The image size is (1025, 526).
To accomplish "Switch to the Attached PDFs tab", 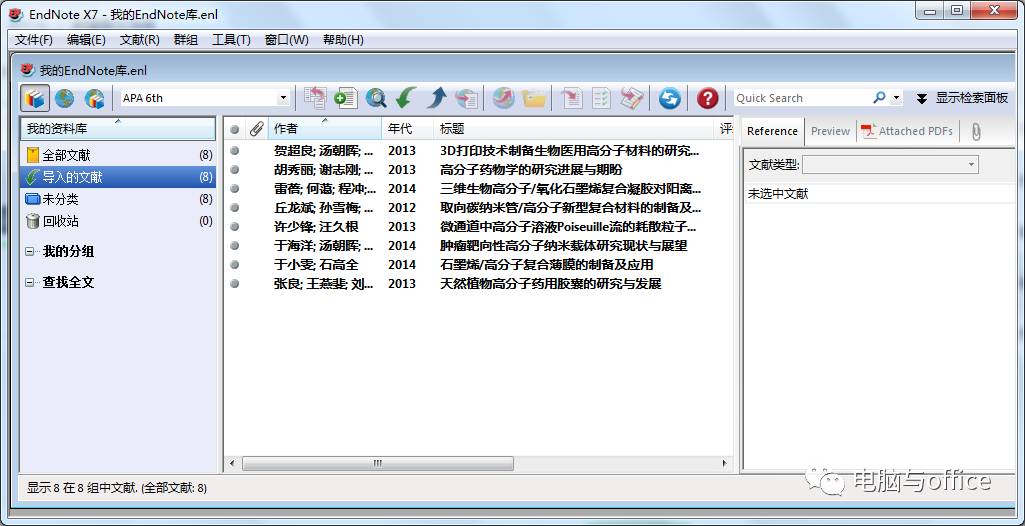I will 907,131.
